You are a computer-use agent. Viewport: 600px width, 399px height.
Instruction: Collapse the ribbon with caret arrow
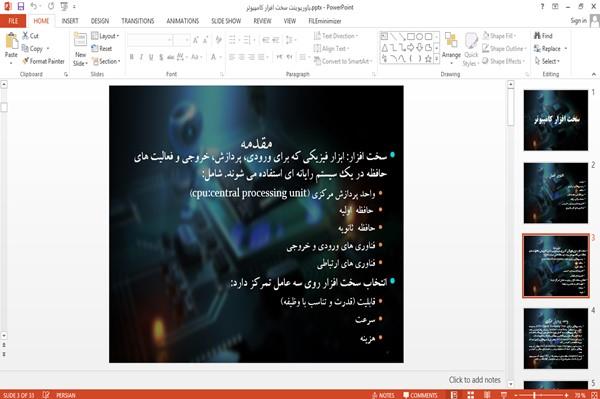click(x=593, y=74)
